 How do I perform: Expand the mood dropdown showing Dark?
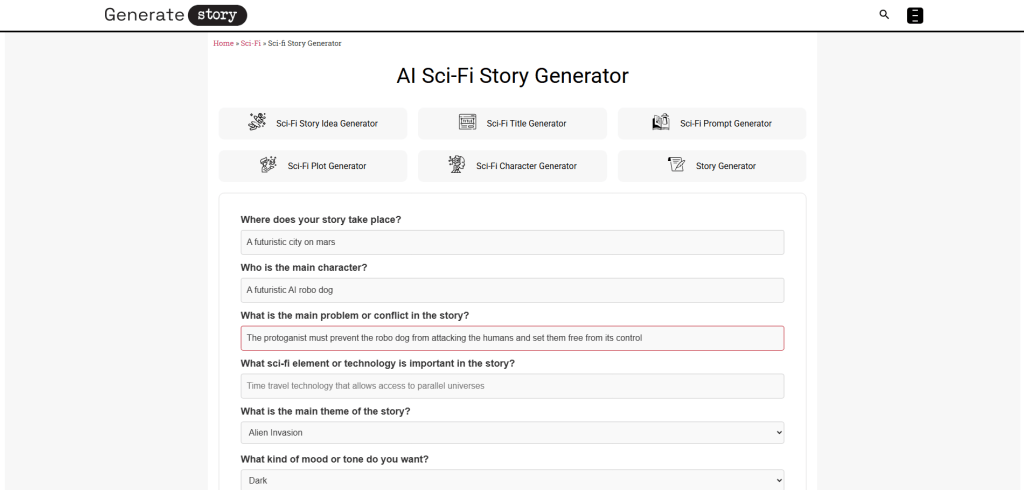pyautogui.click(x=512, y=480)
